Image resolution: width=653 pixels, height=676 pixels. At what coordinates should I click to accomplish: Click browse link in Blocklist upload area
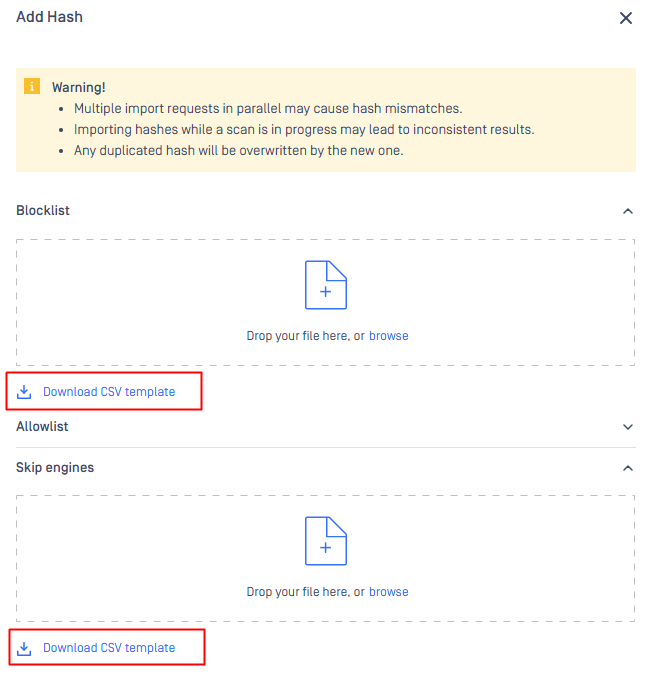(388, 336)
